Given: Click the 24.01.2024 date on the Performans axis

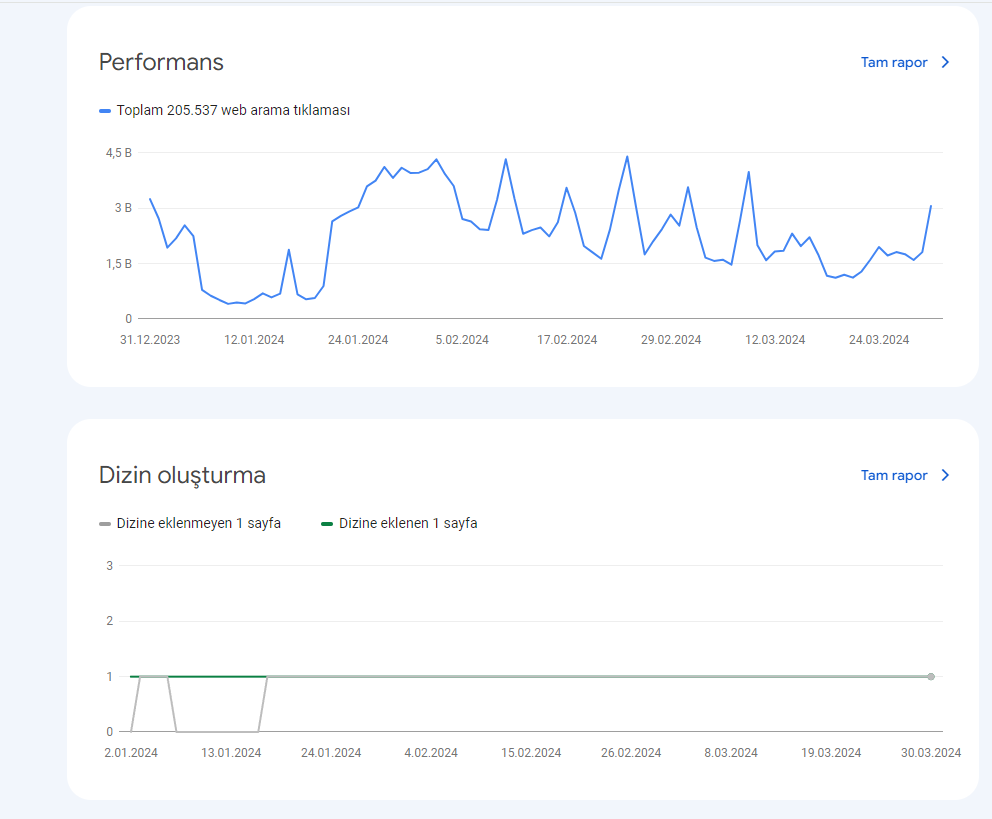Looking at the screenshot, I should point(358,340).
